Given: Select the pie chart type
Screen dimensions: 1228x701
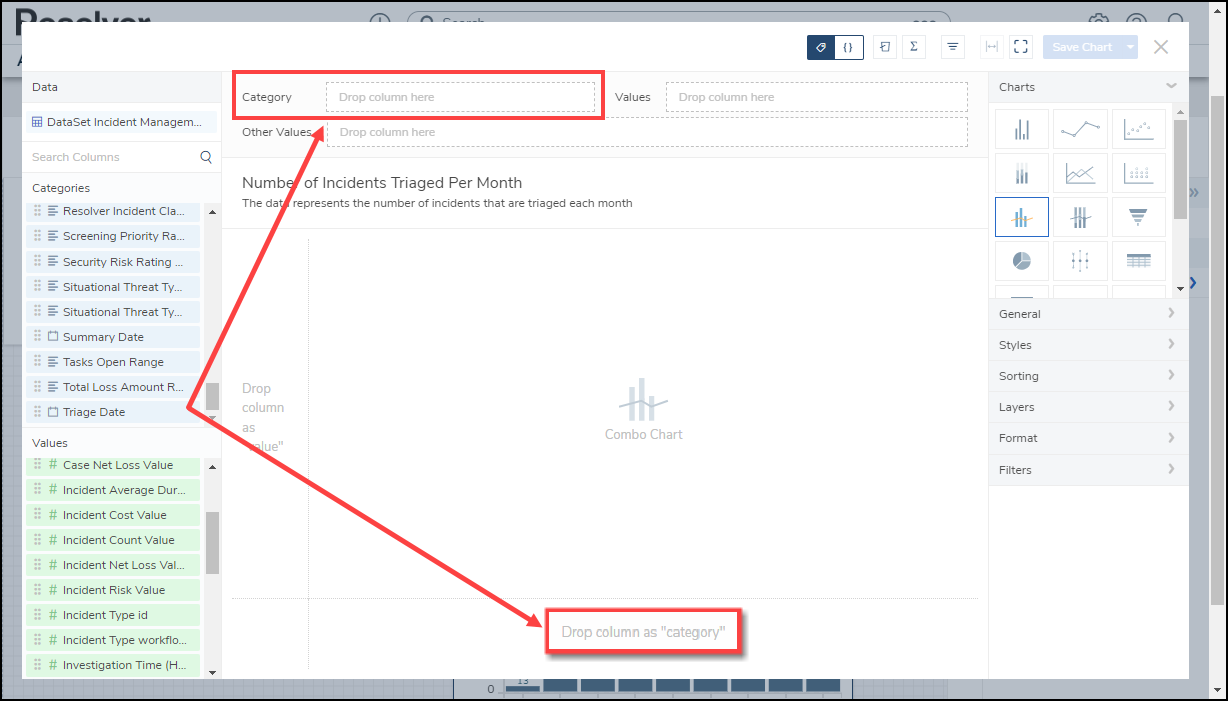Looking at the screenshot, I should [1021, 261].
